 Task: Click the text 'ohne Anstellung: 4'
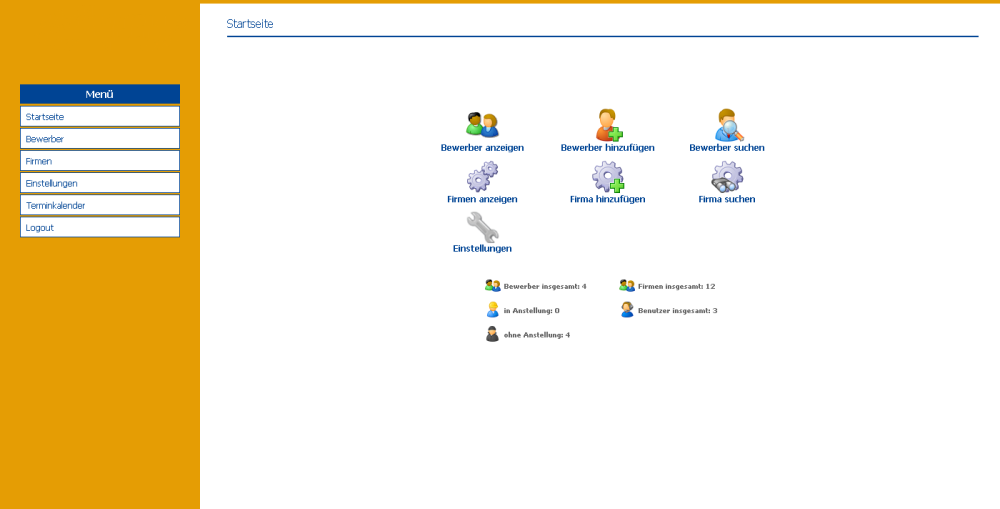(x=536, y=335)
